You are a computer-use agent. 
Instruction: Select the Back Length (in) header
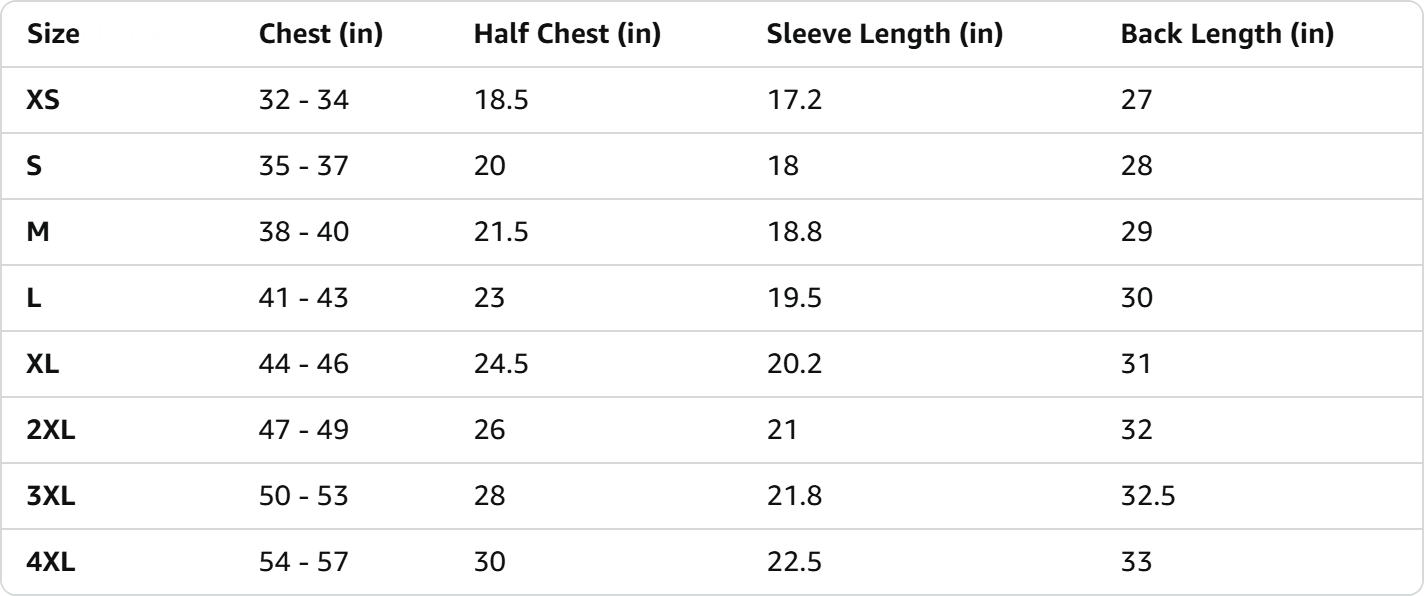(1227, 35)
